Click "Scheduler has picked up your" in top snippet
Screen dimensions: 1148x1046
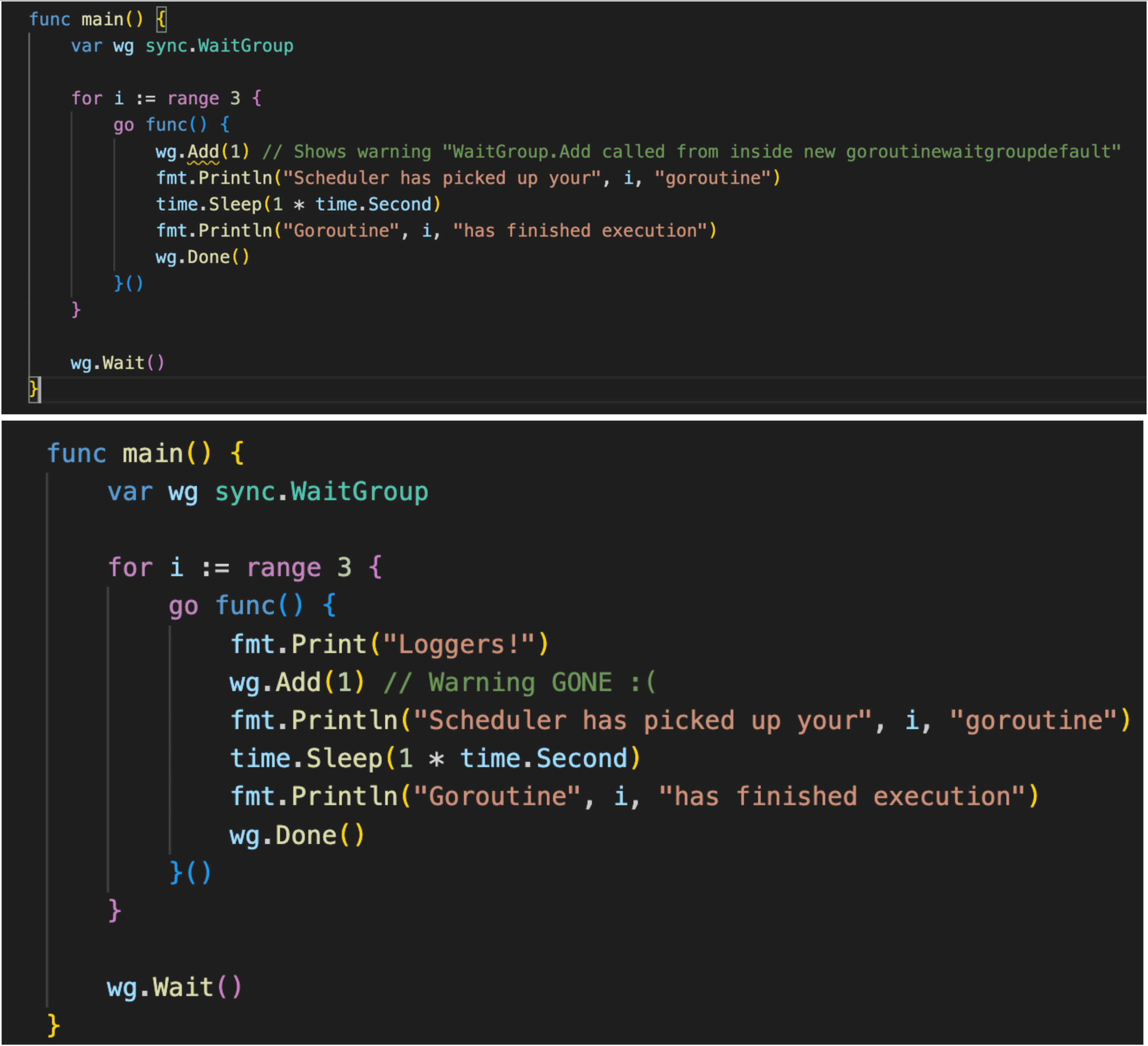(442, 178)
